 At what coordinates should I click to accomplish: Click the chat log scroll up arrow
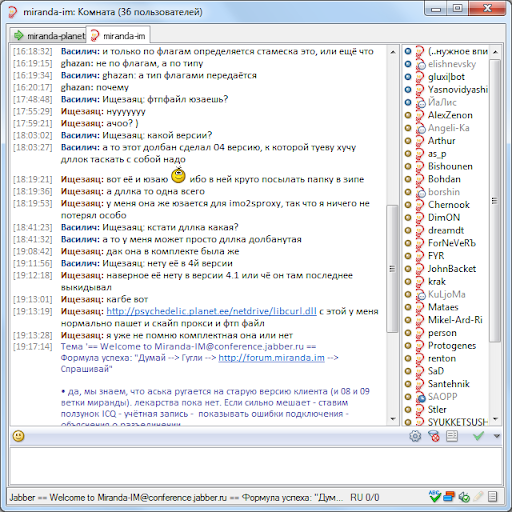(393, 52)
